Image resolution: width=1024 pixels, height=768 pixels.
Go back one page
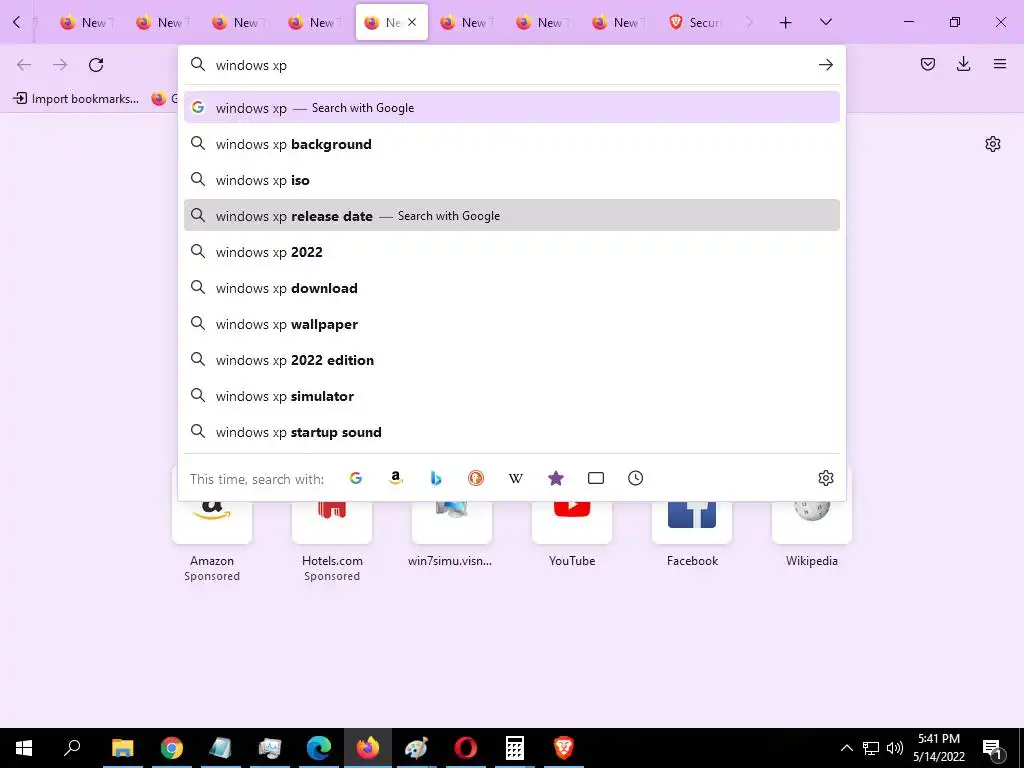24,65
